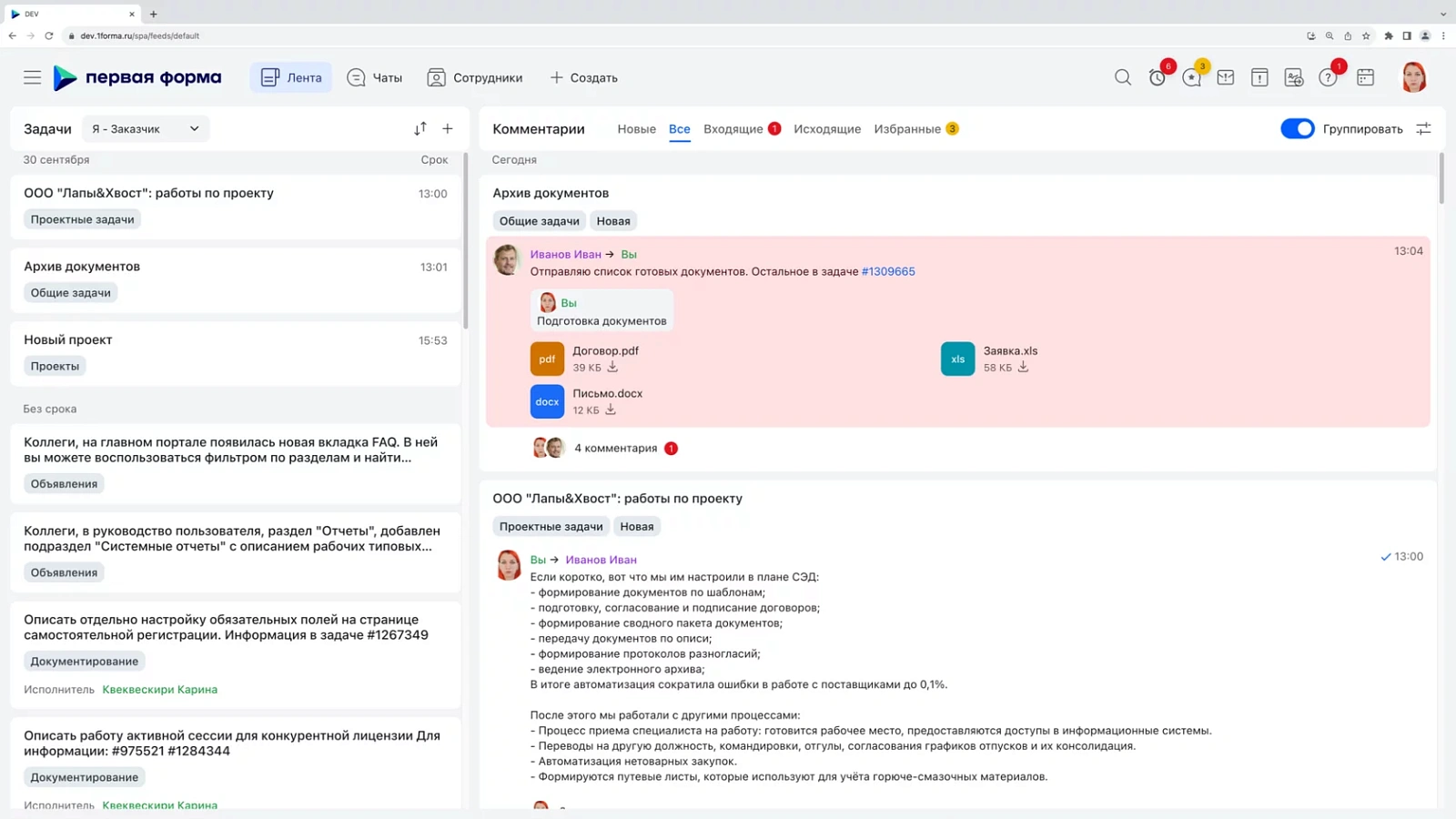The image size is (1456, 819).
Task: Expand the 4 комментария thread
Action: (x=615, y=448)
